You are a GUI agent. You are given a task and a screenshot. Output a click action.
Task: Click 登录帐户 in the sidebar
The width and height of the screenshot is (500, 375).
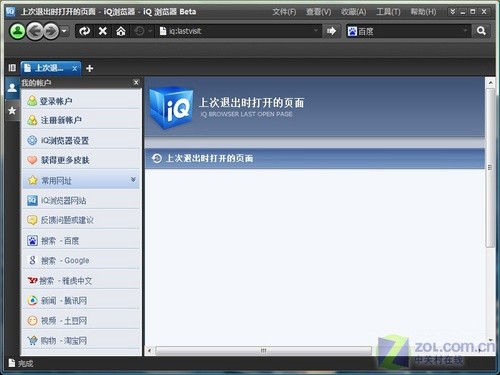tap(81, 101)
